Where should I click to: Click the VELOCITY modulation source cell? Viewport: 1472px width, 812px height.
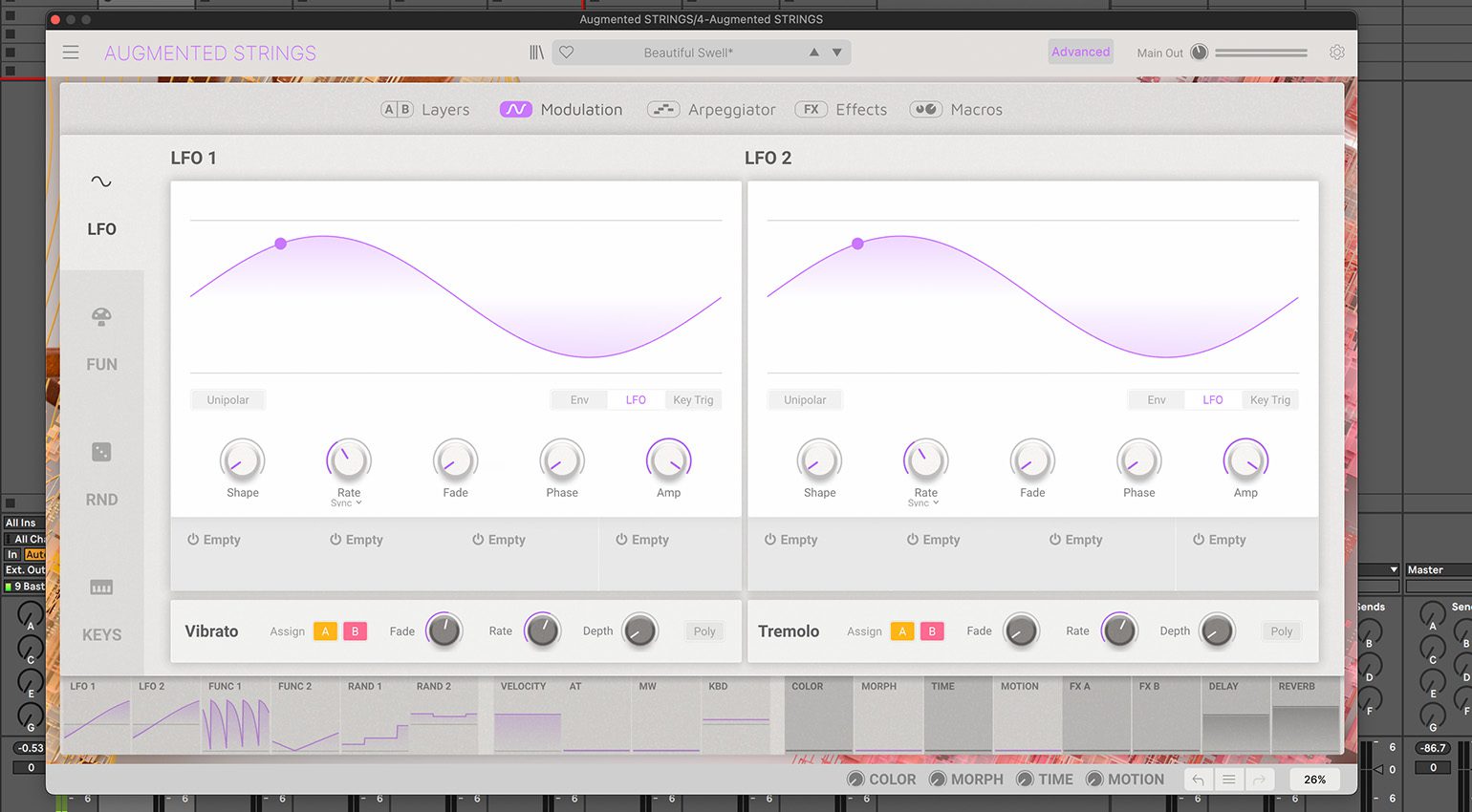pyautogui.click(x=528, y=716)
